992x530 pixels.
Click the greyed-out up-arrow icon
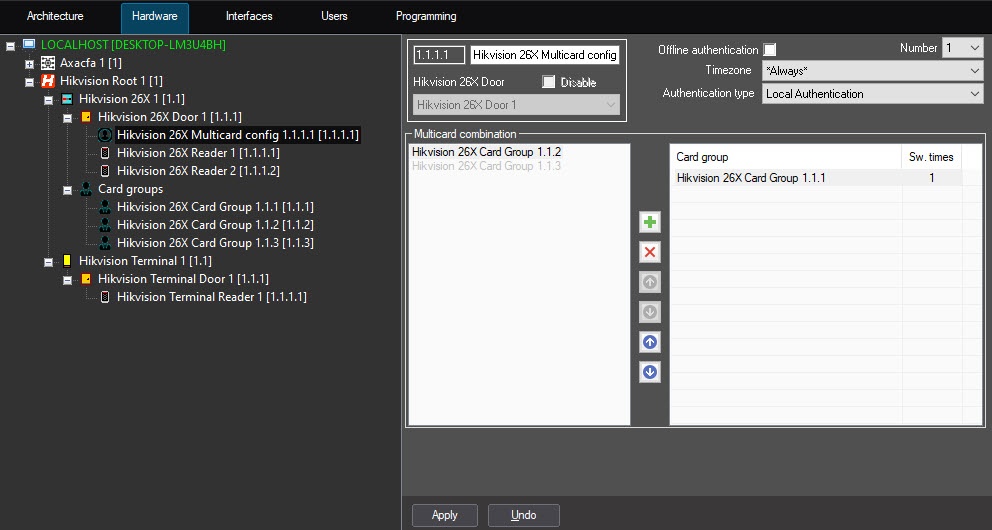650,282
